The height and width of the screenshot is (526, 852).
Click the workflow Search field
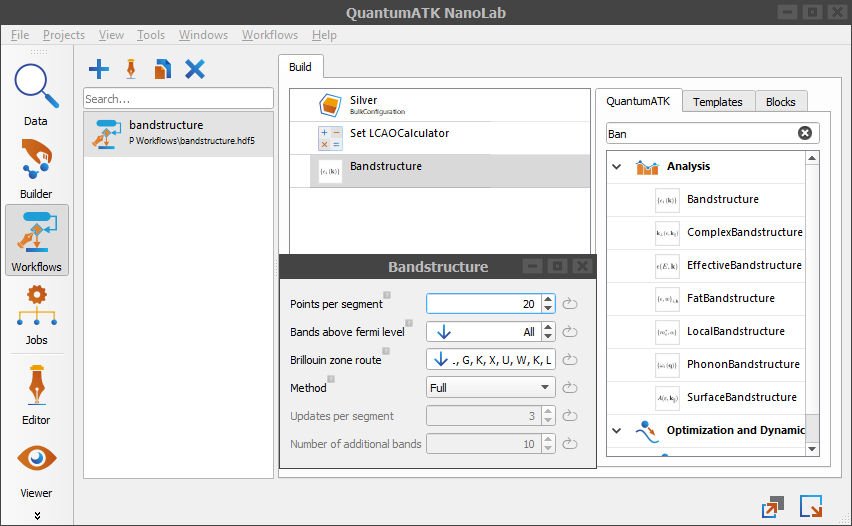click(x=178, y=99)
